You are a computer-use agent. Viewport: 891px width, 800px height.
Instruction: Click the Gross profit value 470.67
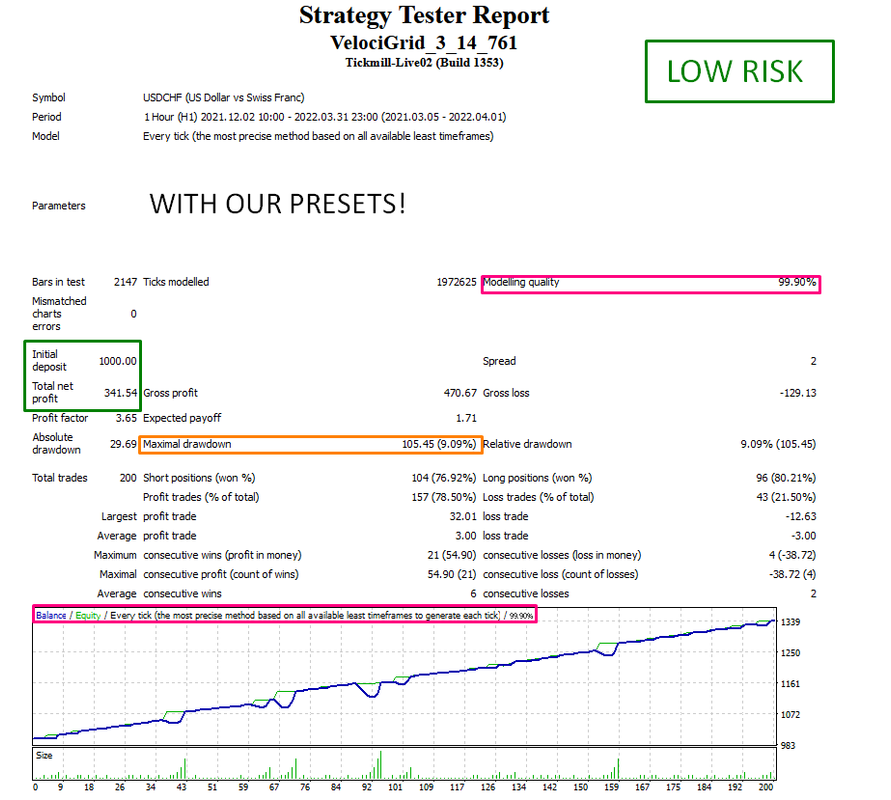pos(460,393)
